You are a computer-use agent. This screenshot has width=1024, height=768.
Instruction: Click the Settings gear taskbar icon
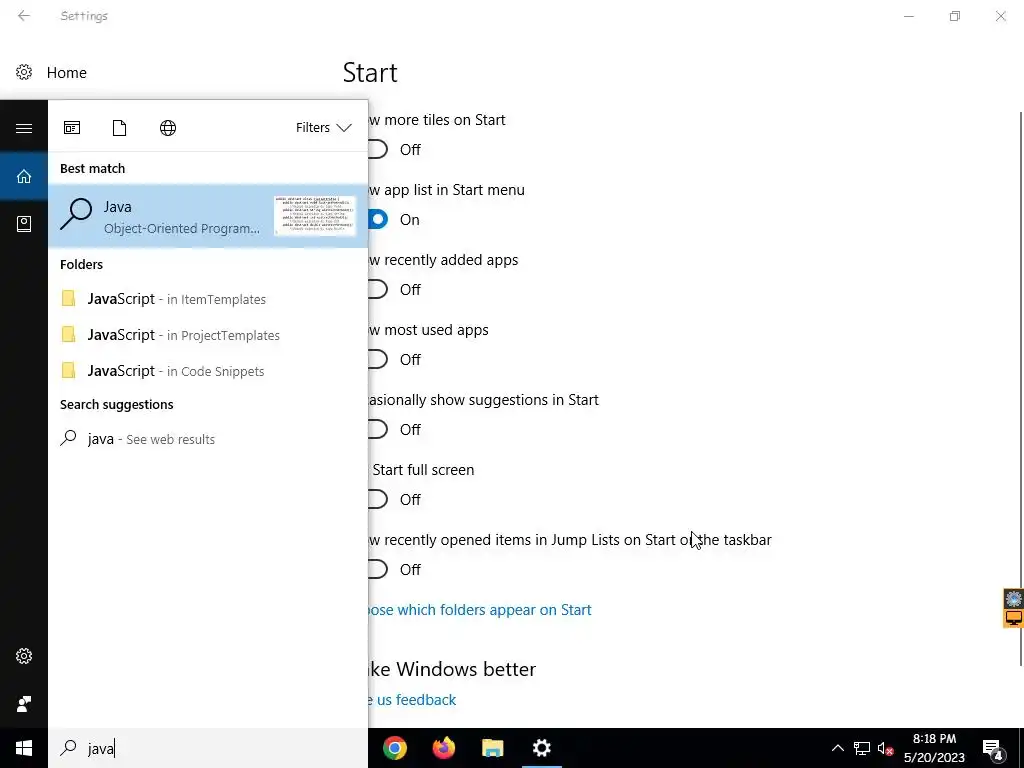click(541, 748)
